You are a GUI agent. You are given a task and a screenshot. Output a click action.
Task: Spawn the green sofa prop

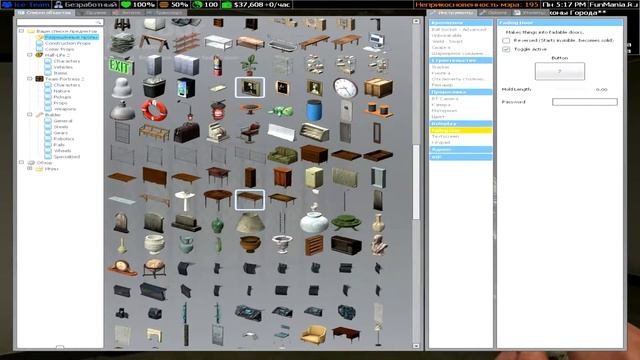[282, 155]
